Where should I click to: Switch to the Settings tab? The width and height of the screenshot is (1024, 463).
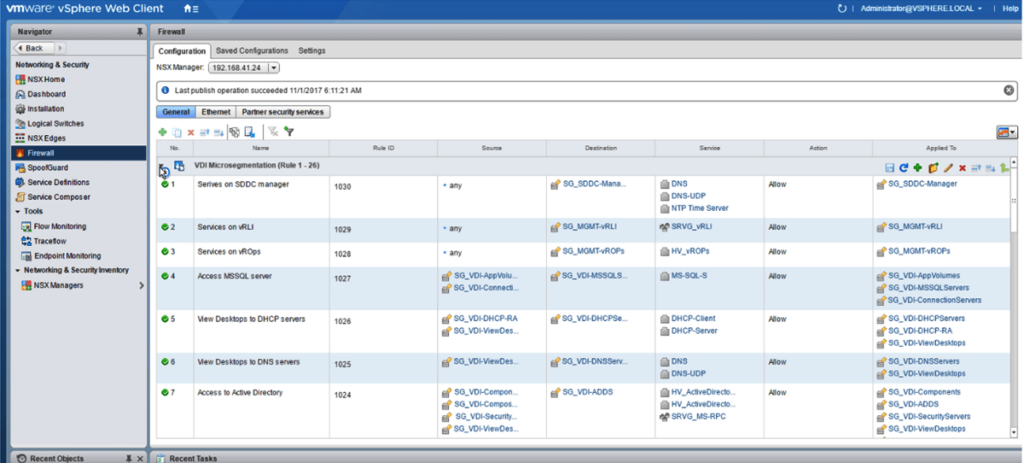point(312,51)
